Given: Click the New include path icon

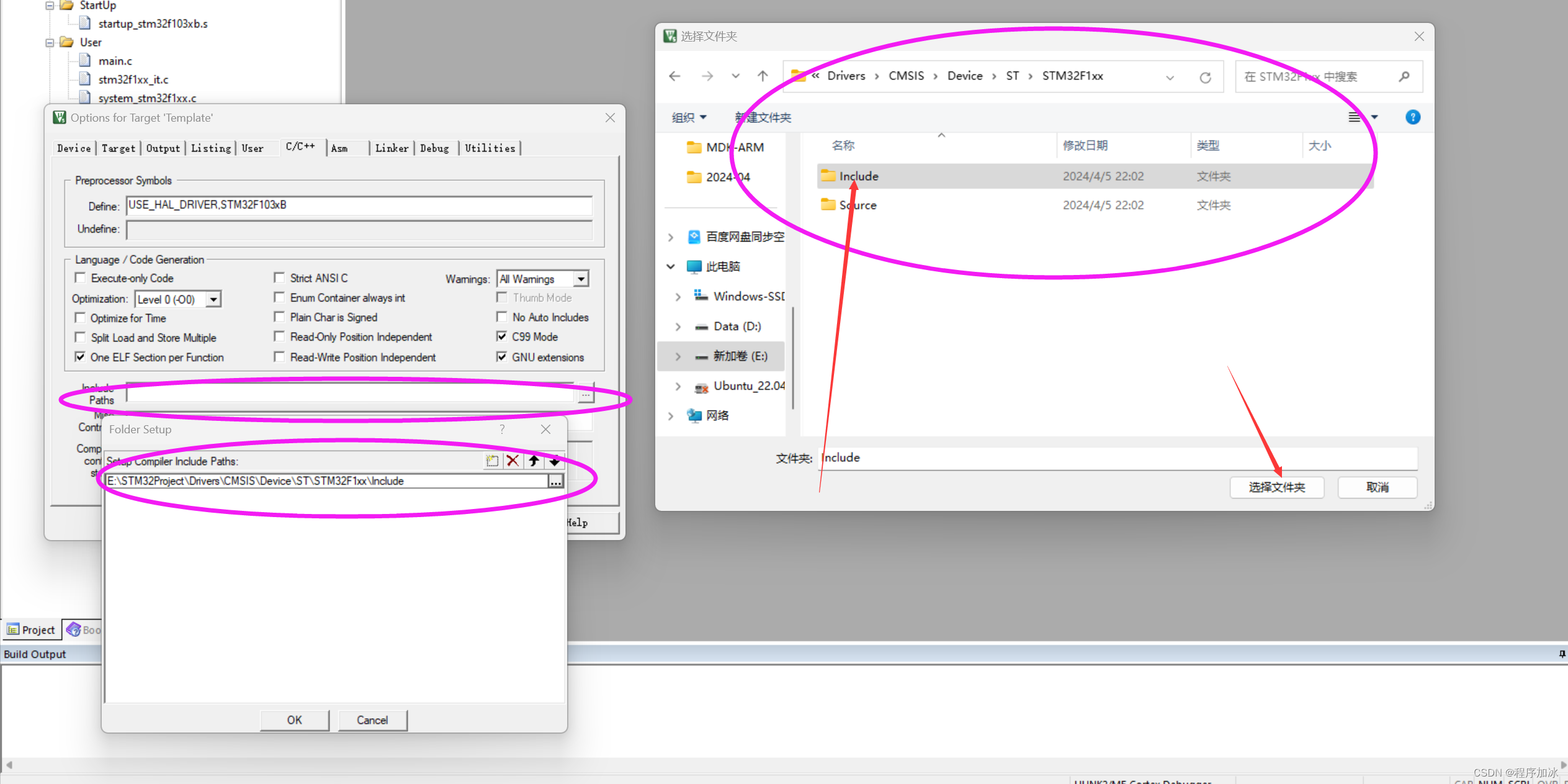Looking at the screenshot, I should pos(492,461).
